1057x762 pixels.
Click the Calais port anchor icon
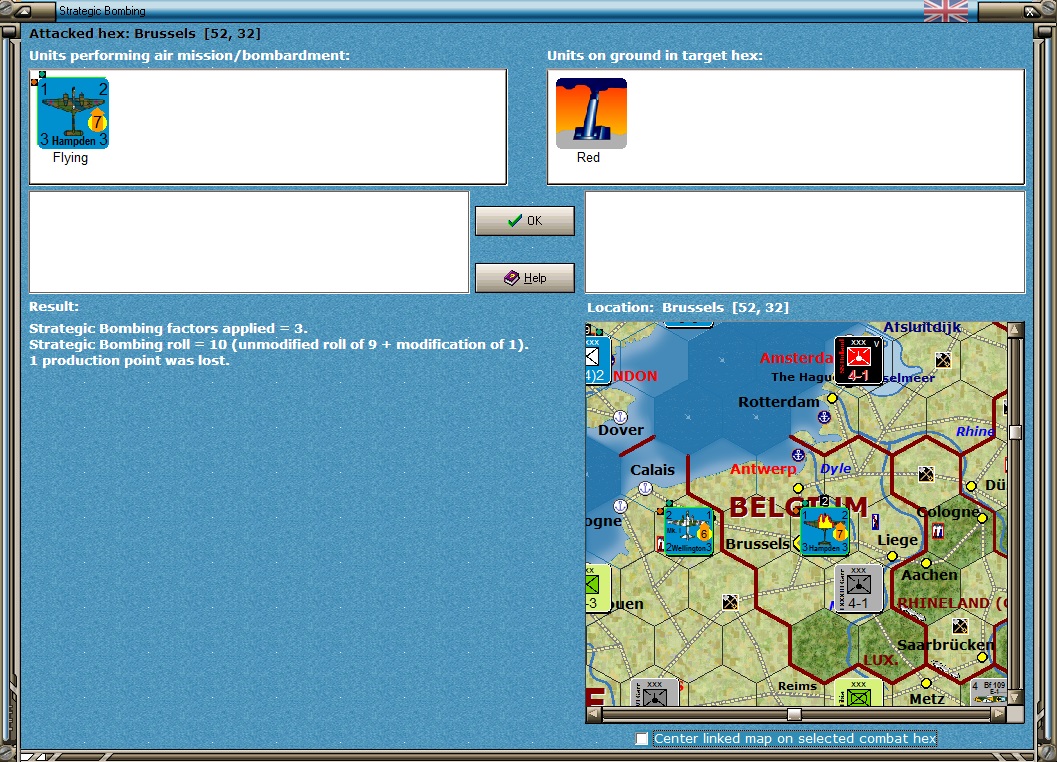click(645, 488)
